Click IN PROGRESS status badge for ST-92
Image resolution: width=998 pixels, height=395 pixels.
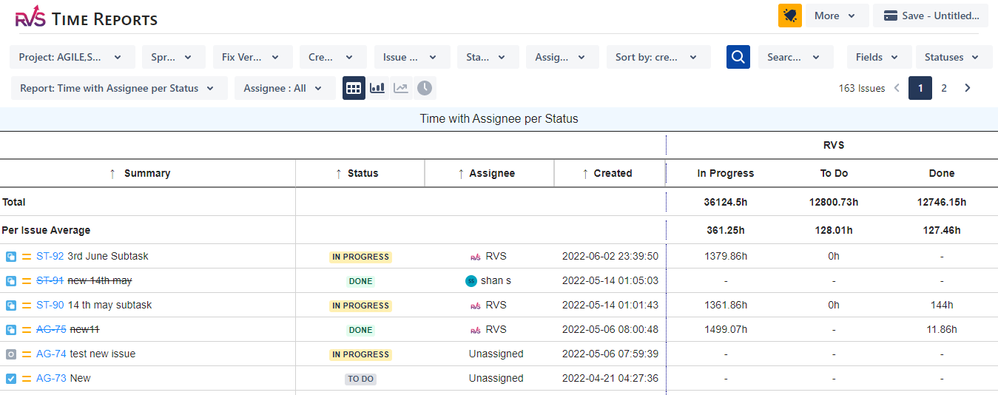(360, 257)
